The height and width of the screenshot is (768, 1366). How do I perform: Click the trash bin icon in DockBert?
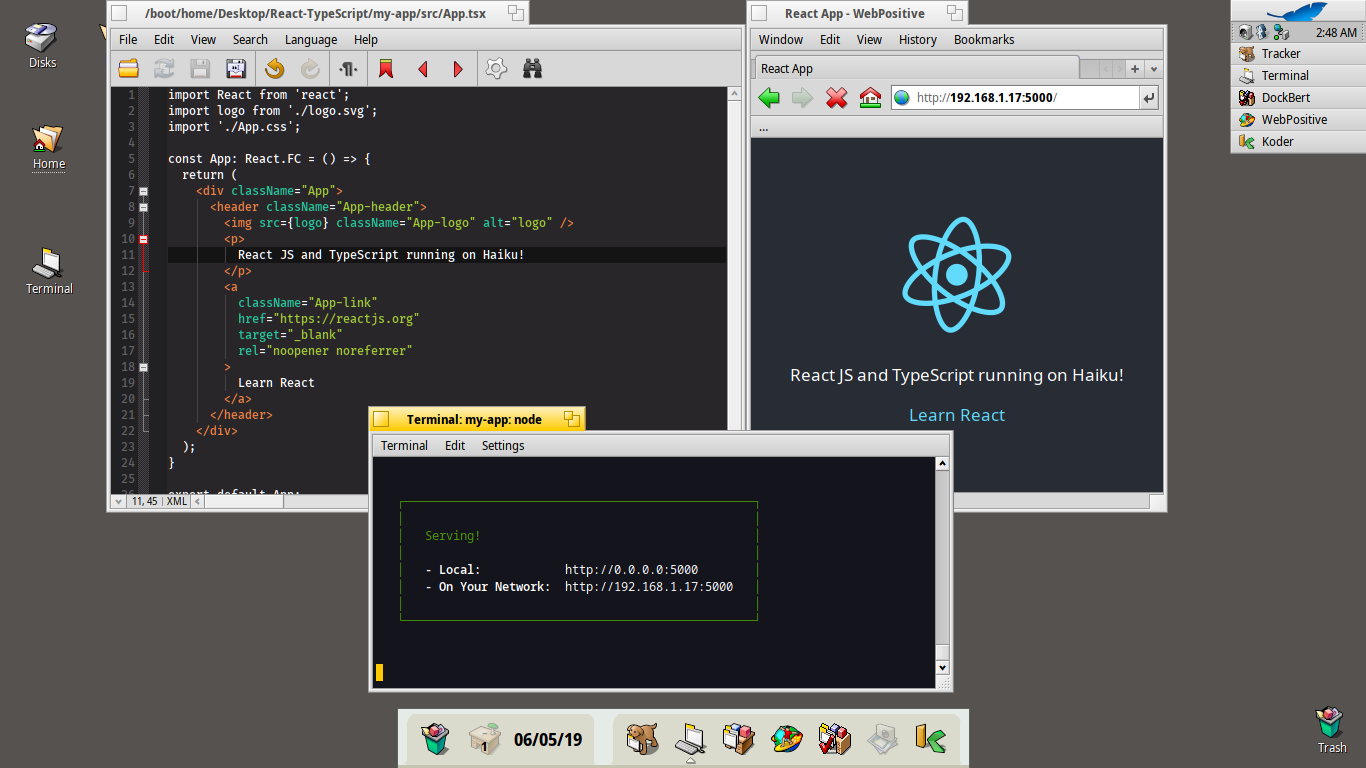436,739
